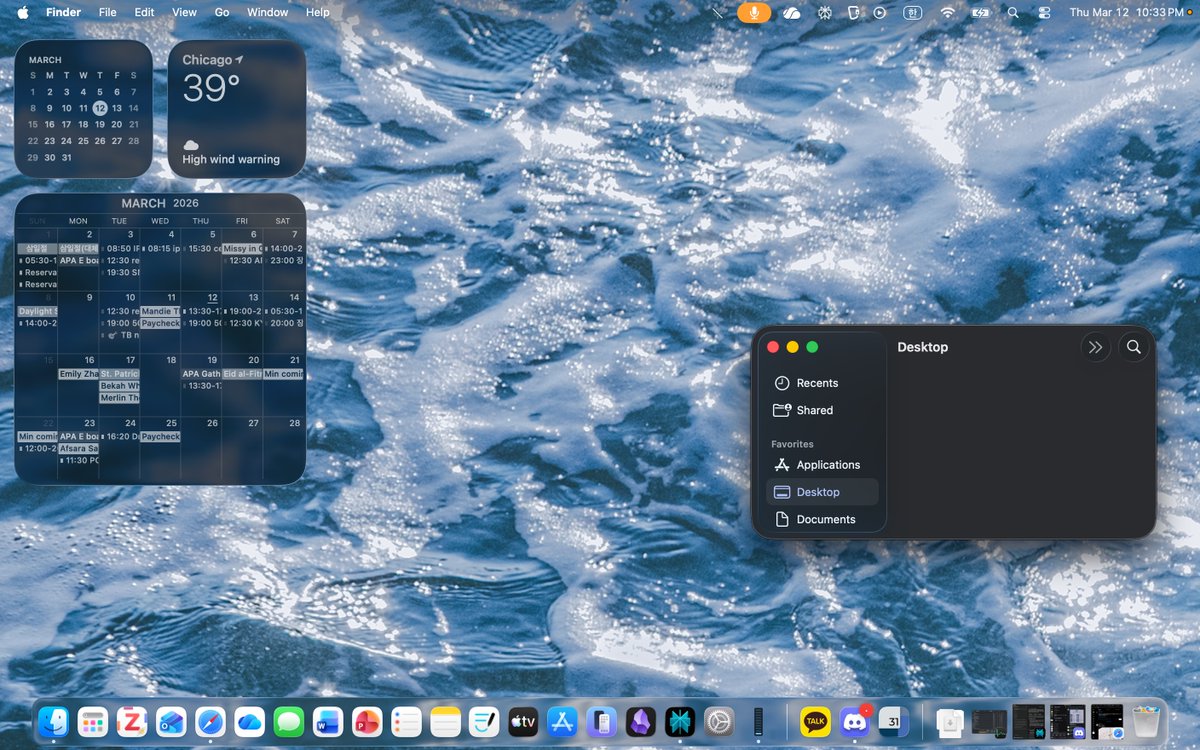Image resolution: width=1200 pixels, height=750 pixels.
Task: Open KakaoTalk from the Dock
Action: point(816,720)
